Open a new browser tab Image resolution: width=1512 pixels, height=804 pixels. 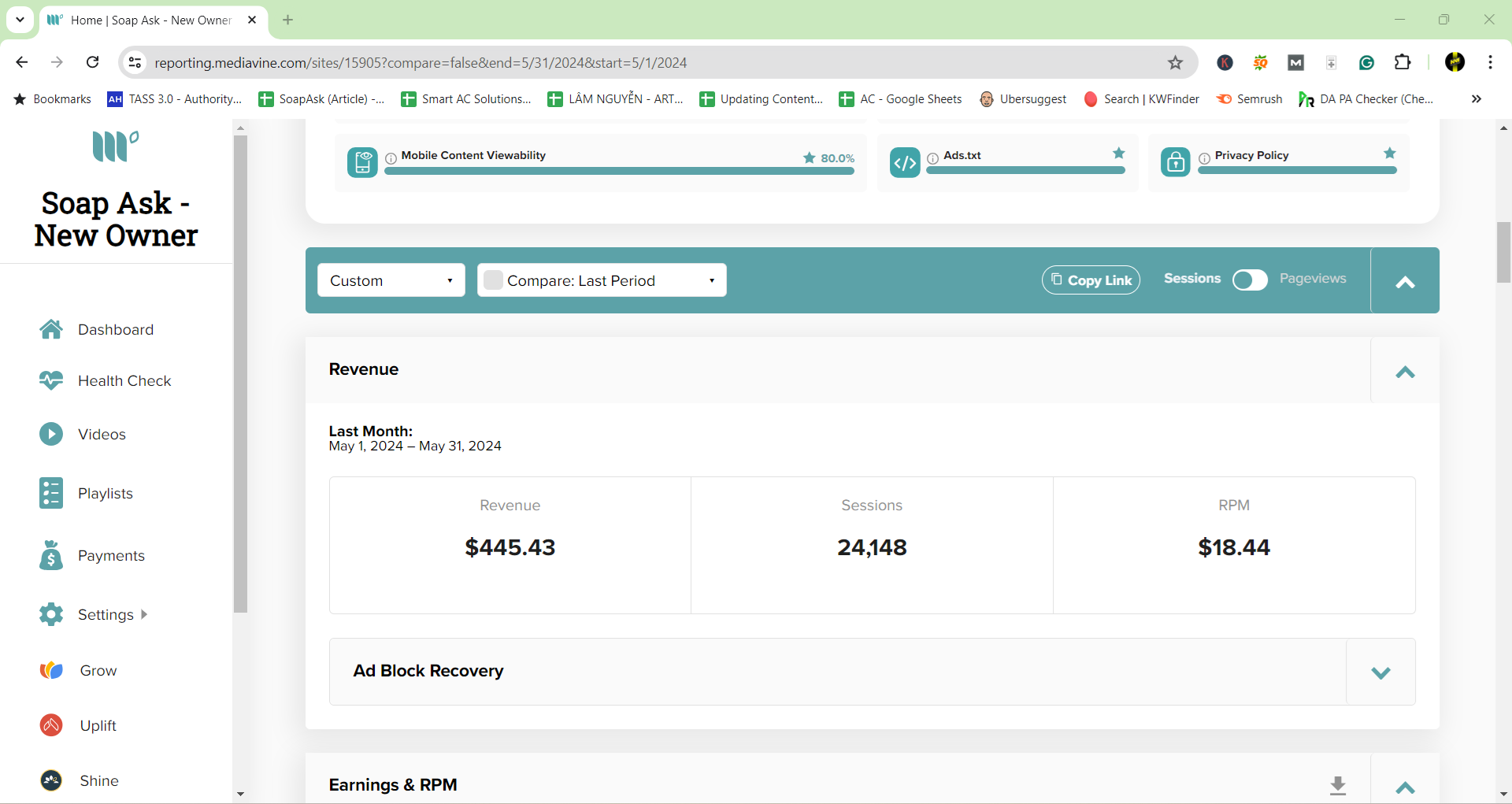click(287, 20)
